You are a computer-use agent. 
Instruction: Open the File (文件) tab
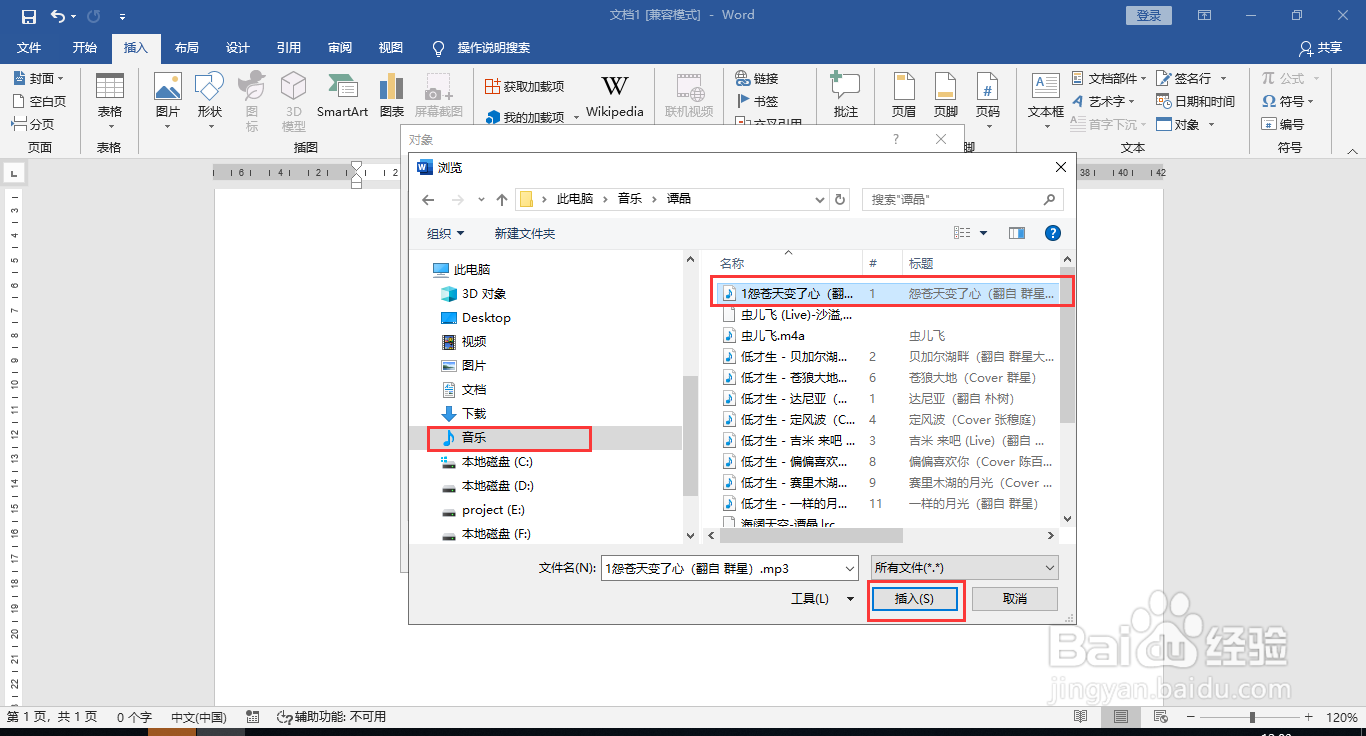coord(29,47)
